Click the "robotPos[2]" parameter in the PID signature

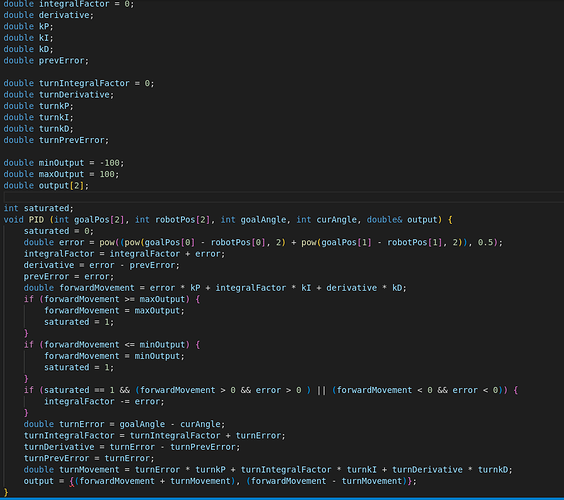[182, 220]
